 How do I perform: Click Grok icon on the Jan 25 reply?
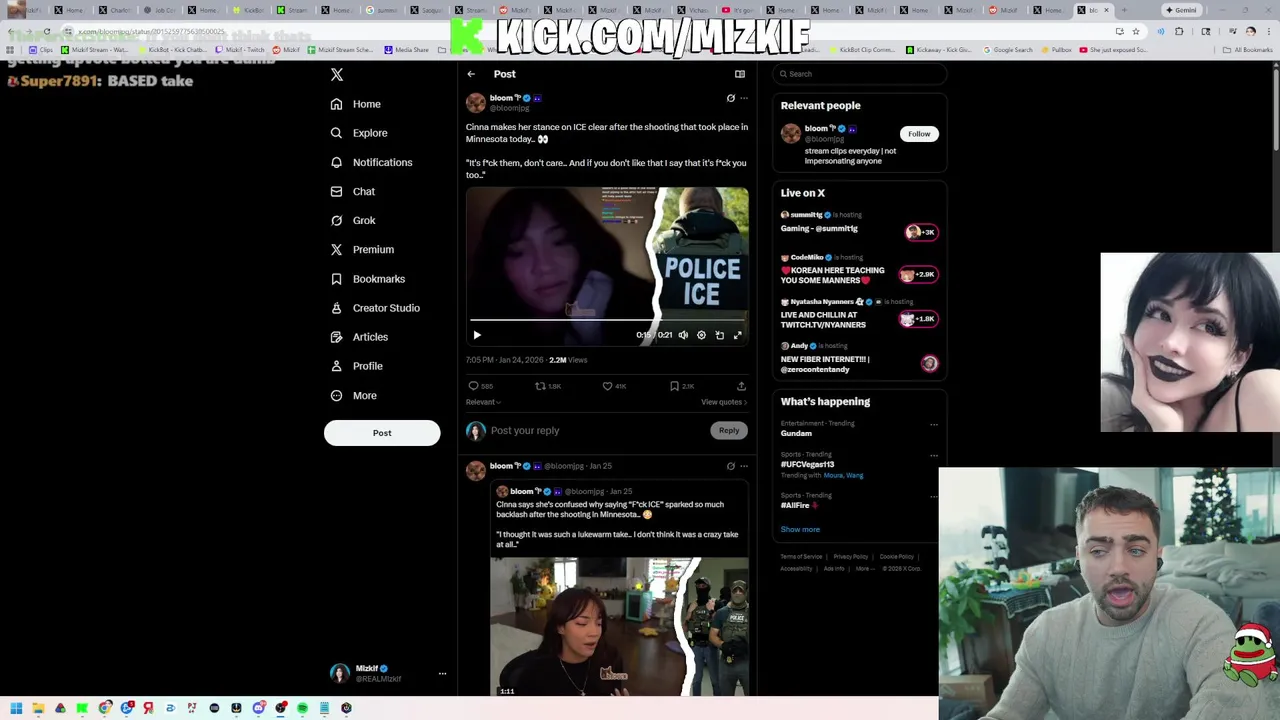tap(730, 466)
